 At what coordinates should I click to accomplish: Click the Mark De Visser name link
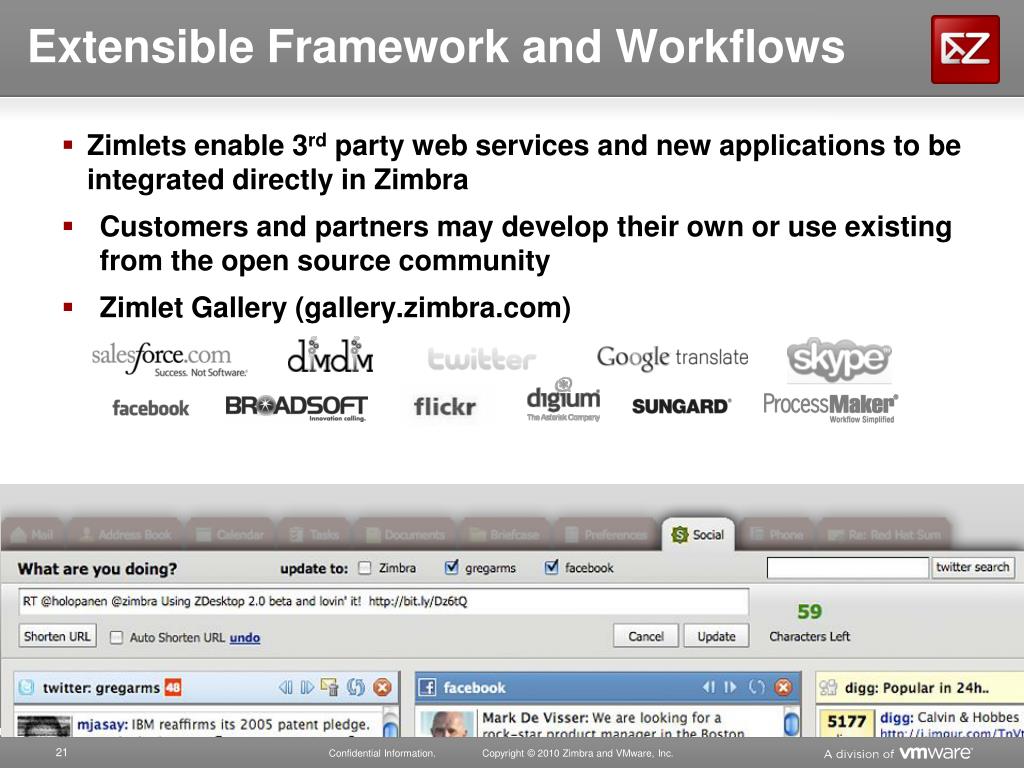534,718
